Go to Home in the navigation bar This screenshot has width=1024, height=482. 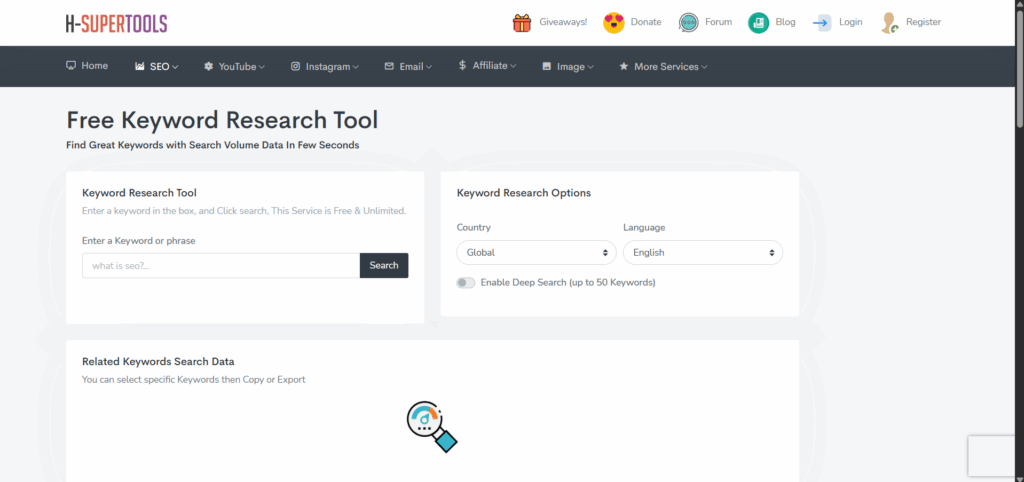(87, 66)
